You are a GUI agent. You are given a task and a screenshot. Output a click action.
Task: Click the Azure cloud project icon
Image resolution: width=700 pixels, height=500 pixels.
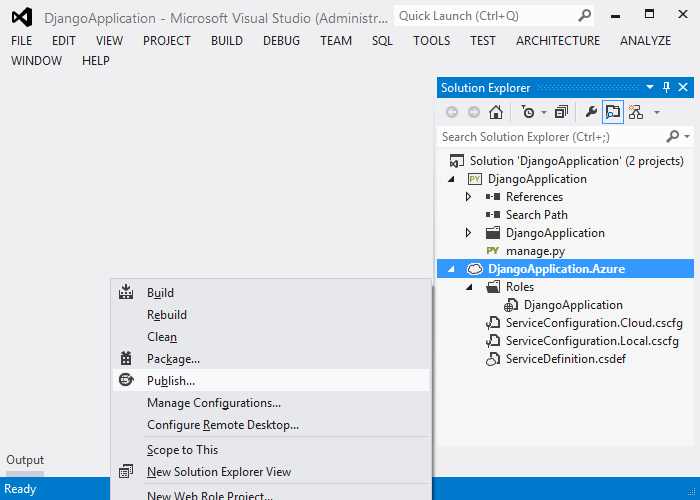tap(475, 269)
